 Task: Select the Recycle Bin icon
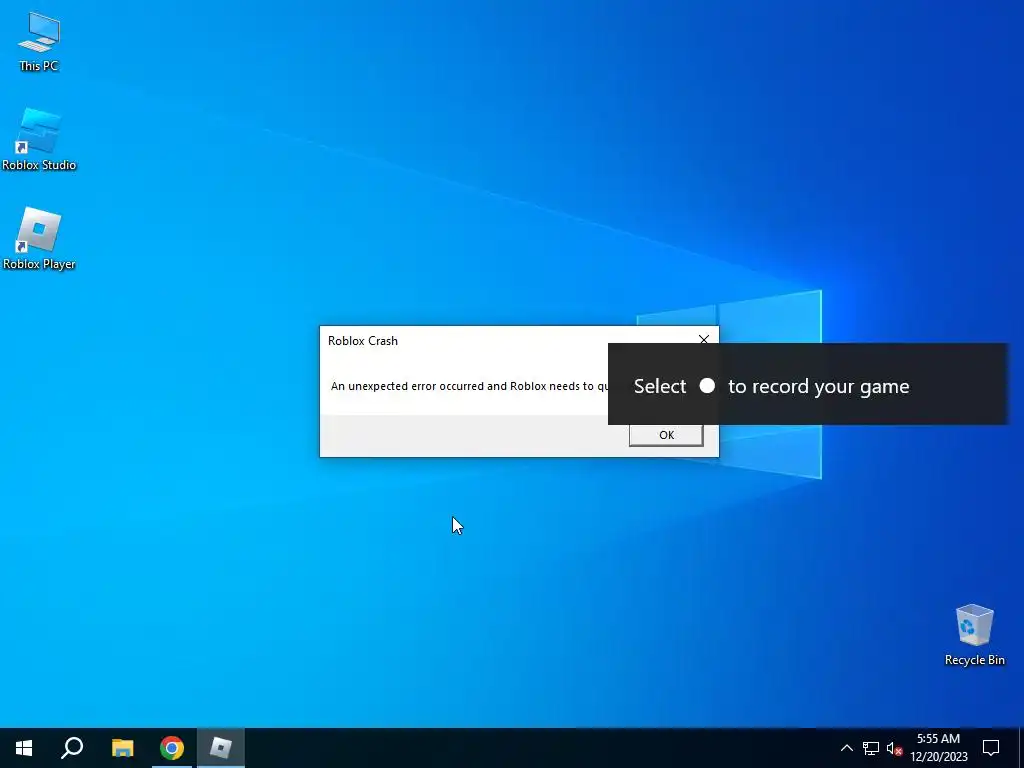(x=974, y=633)
